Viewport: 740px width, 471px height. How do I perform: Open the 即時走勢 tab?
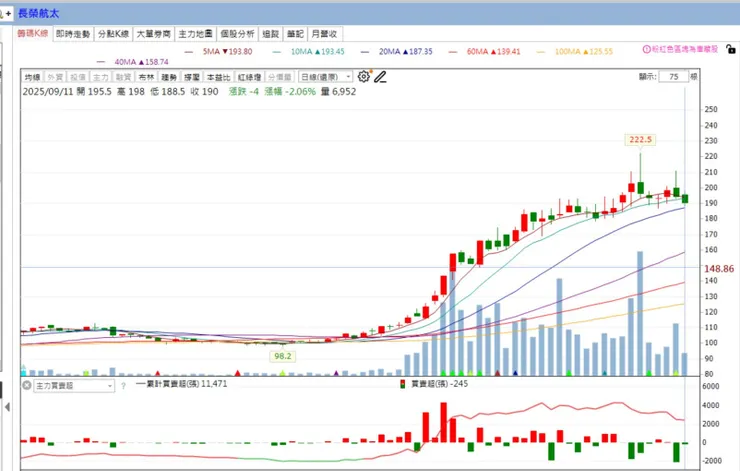pos(73,34)
